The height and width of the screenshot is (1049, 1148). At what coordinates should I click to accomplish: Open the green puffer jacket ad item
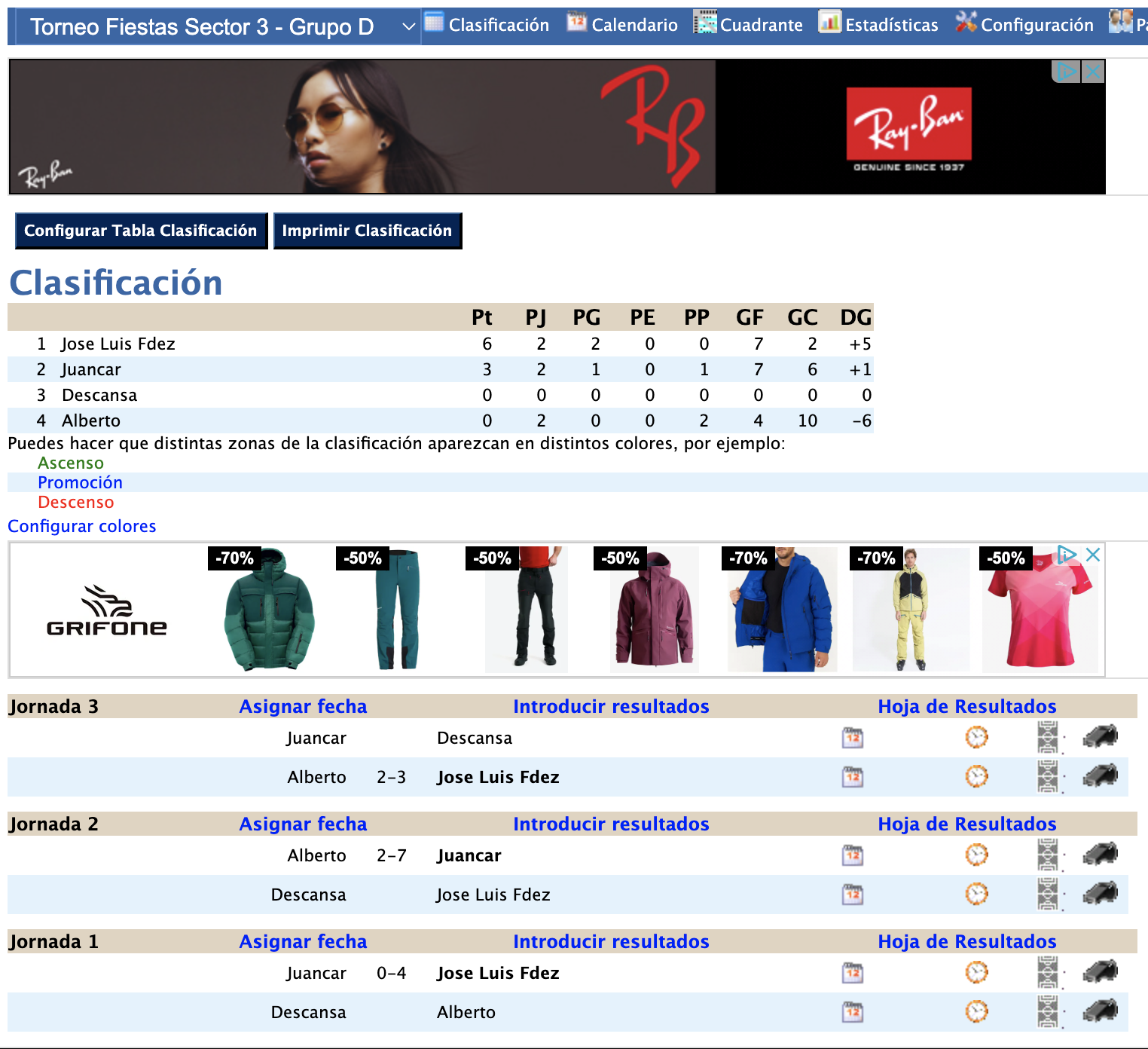pyautogui.click(x=269, y=609)
